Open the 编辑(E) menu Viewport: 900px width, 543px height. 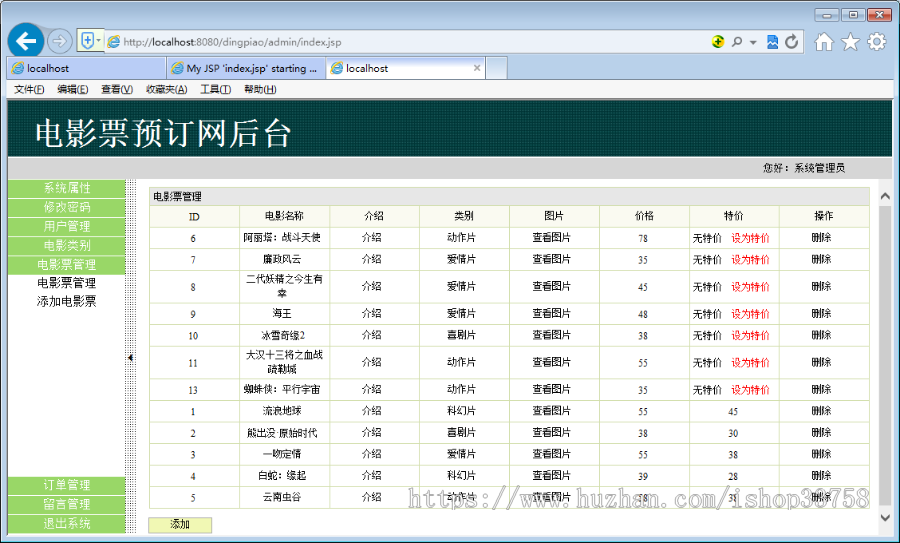(x=72, y=89)
